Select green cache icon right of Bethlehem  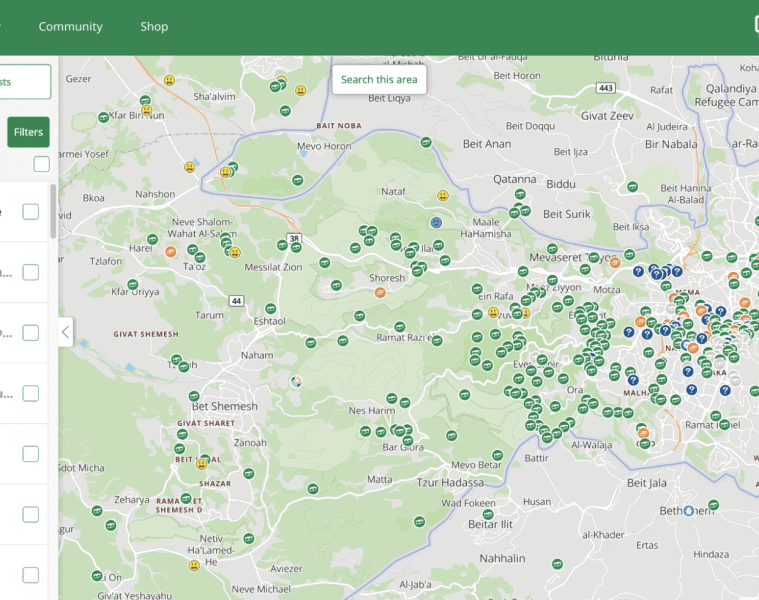point(713,505)
